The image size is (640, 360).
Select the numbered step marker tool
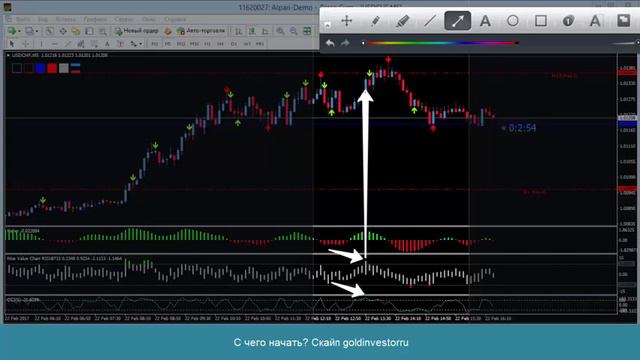pyautogui.click(x=568, y=21)
